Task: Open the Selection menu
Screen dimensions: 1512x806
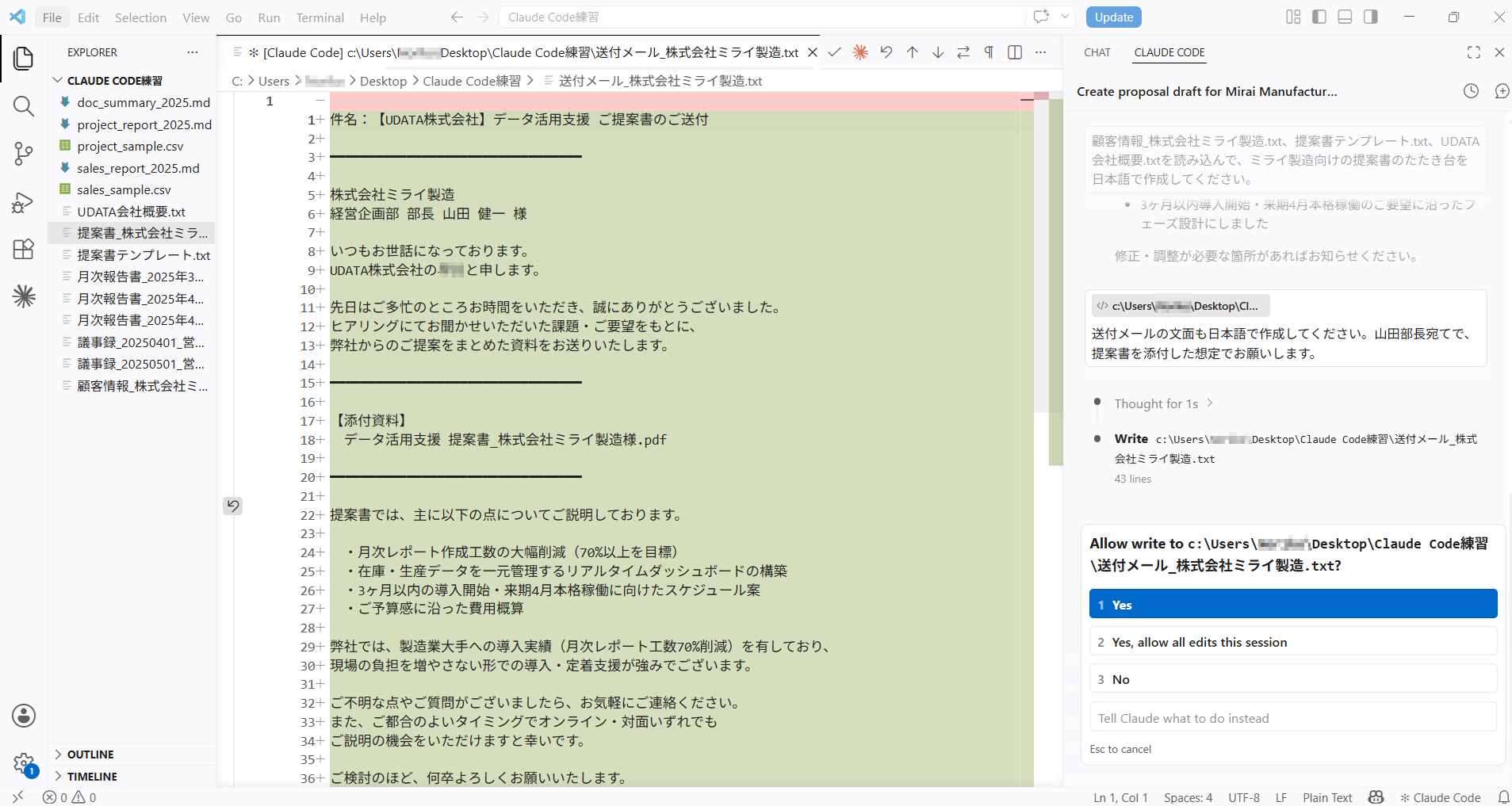Action: click(x=140, y=17)
